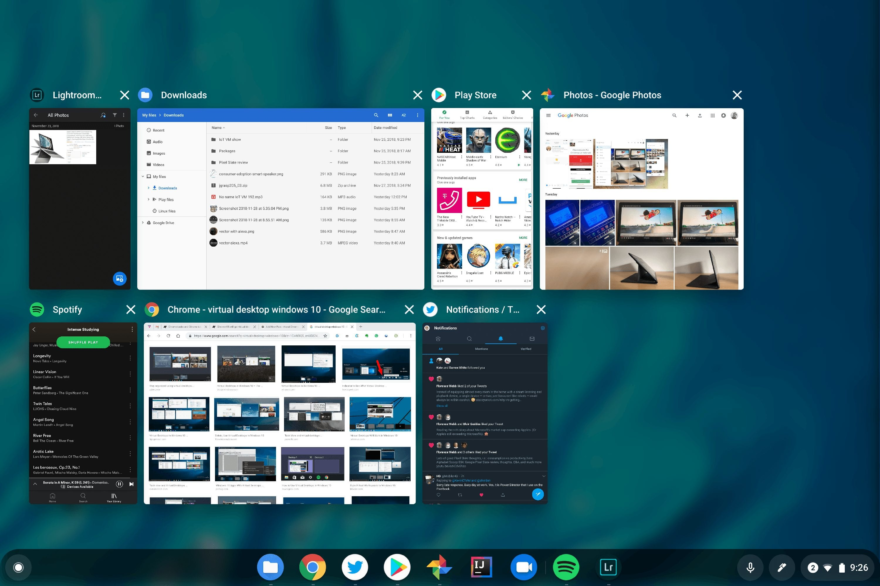
Task: Close the Lightroom overview window
Action: coord(125,95)
